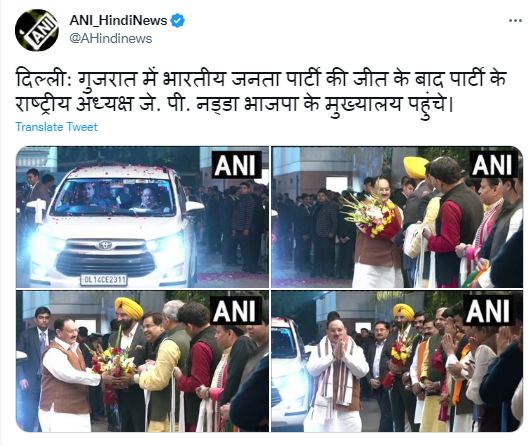Screen dimensions: 529x446
Task: Click the Toyota logo on the car grille
Action: click(106, 245)
